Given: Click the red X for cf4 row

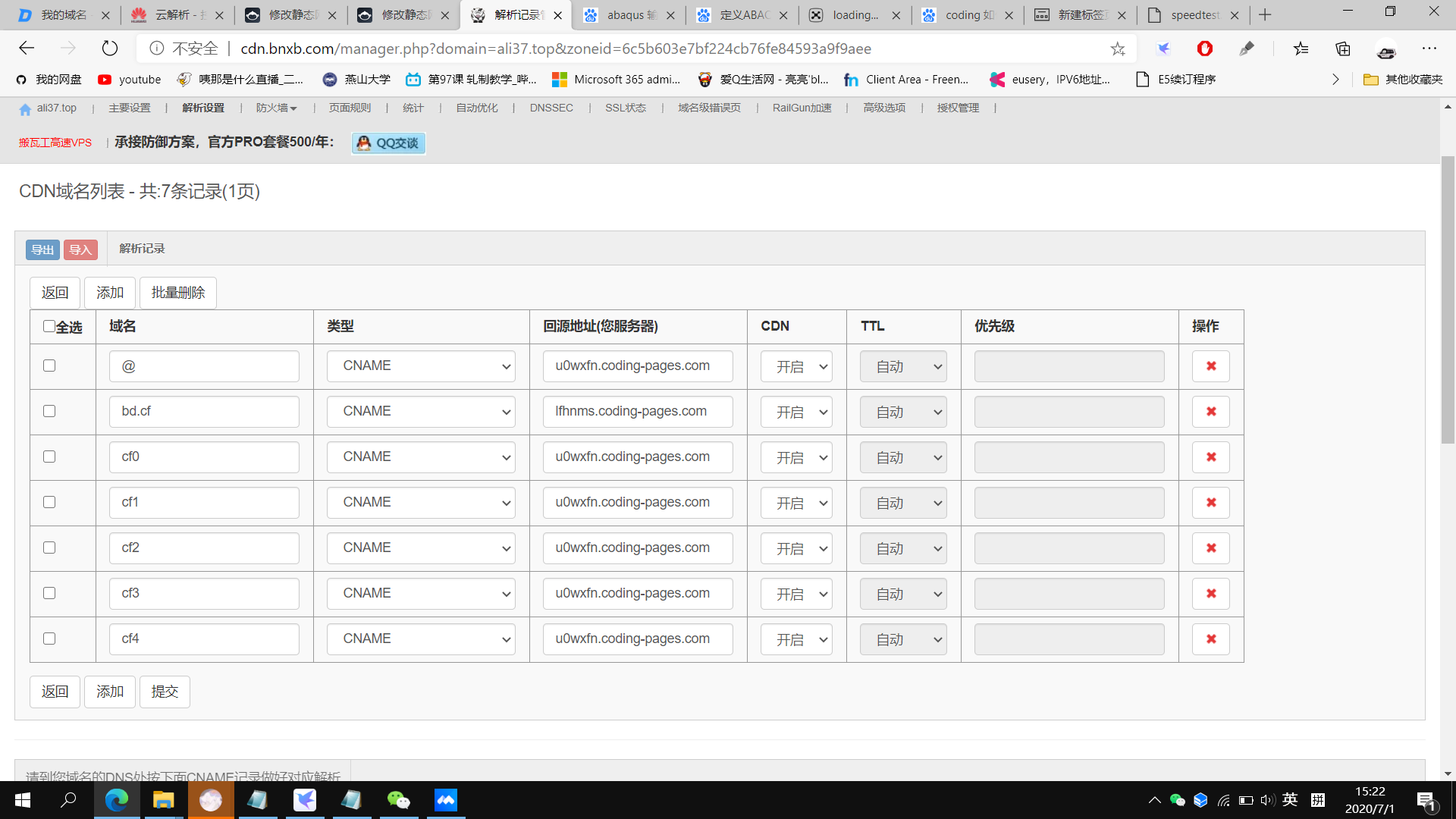Looking at the screenshot, I should pyautogui.click(x=1210, y=639).
